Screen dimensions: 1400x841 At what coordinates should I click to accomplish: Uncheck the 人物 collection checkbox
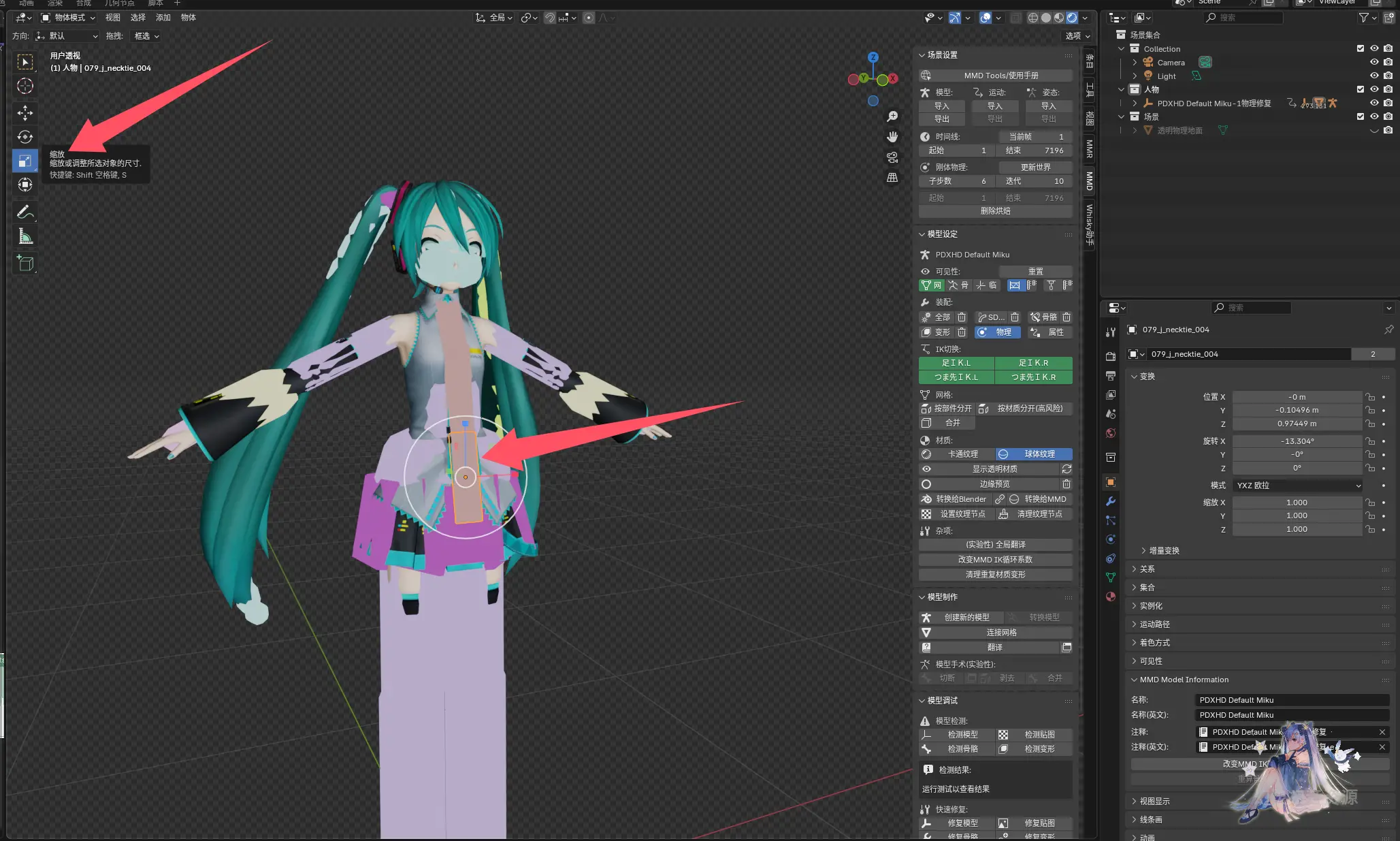tap(1361, 89)
